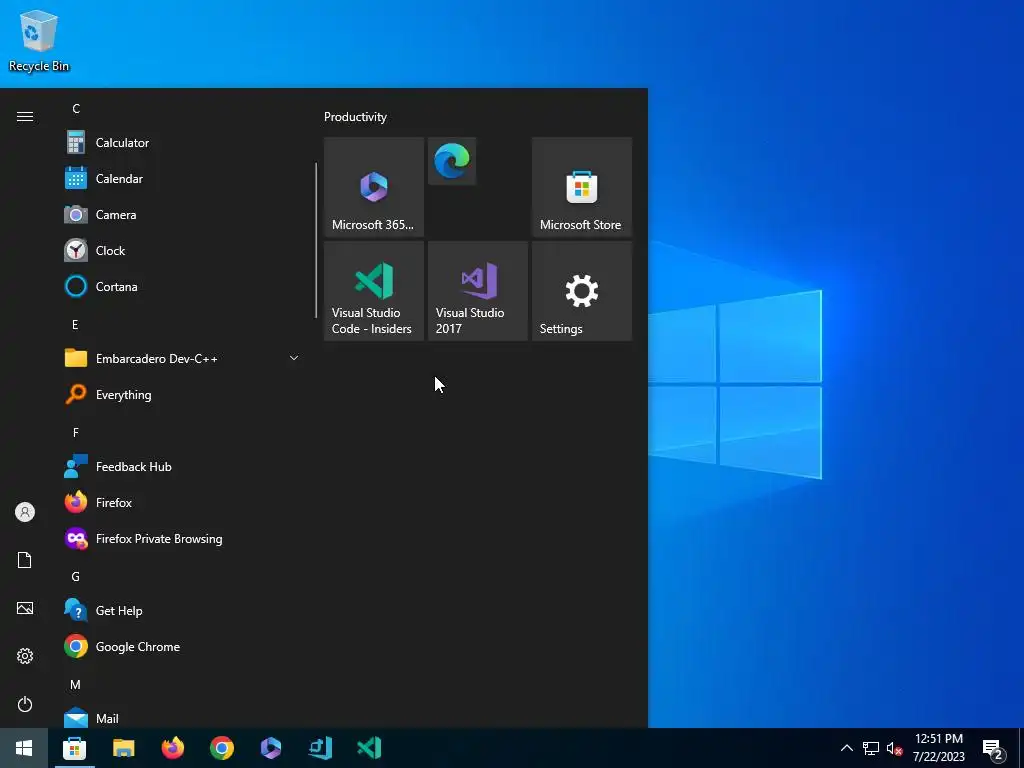Open the user account icon in Start sidebar
This screenshot has height=768, width=1024.
(25, 512)
